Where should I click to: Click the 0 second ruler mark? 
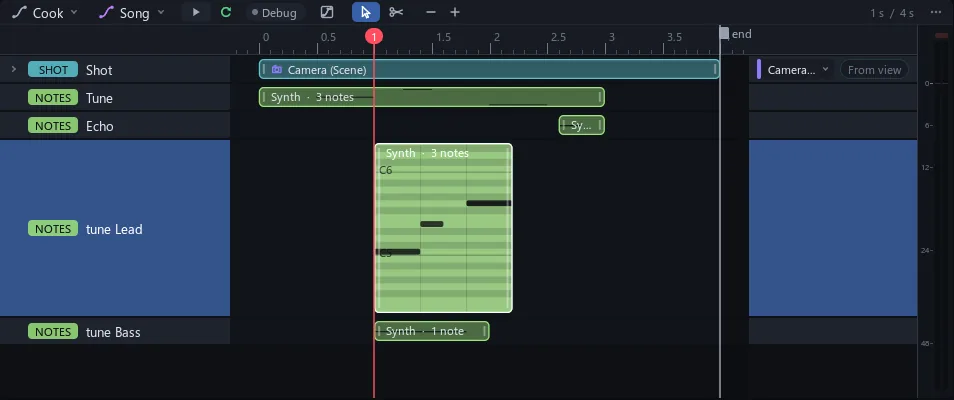tap(265, 37)
